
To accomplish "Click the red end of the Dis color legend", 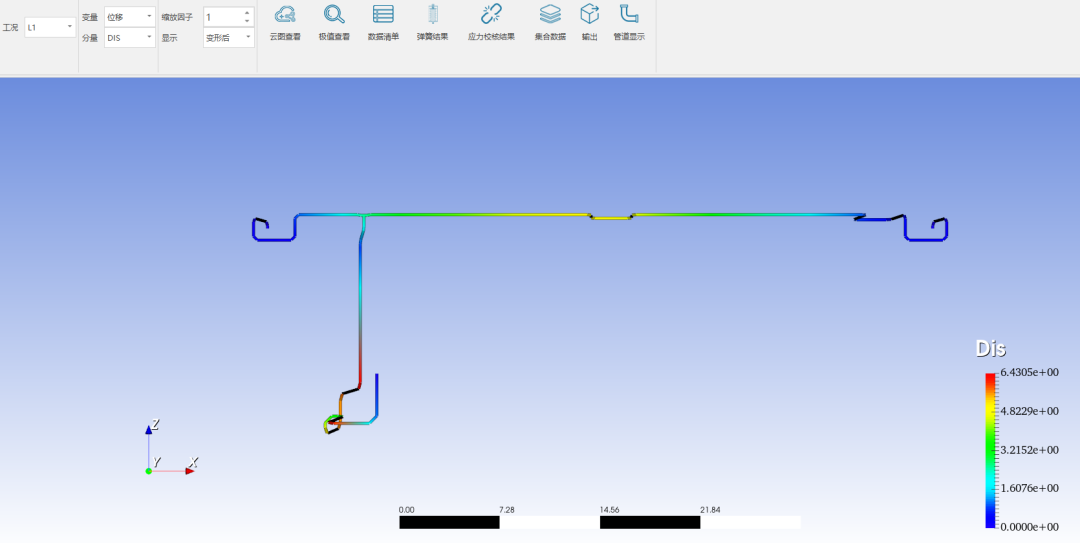I will click(x=990, y=377).
